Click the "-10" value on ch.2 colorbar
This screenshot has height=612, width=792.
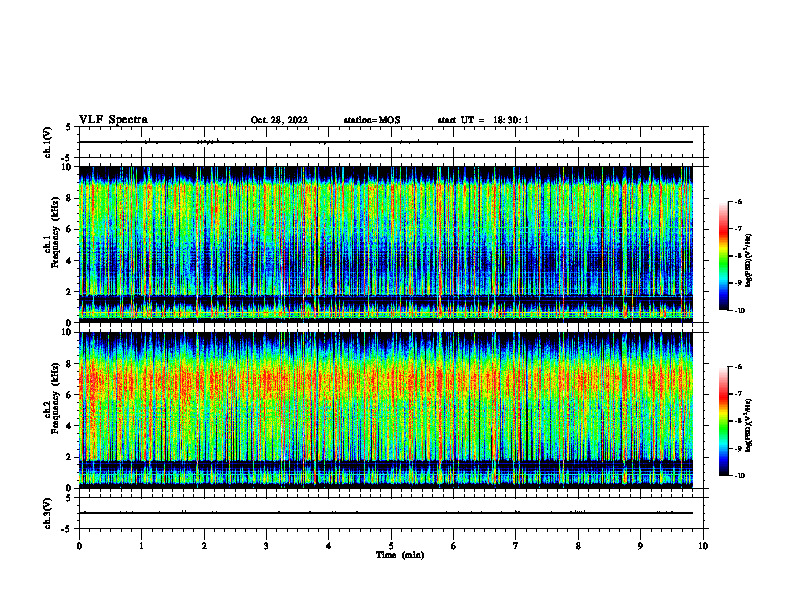[x=739, y=476]
